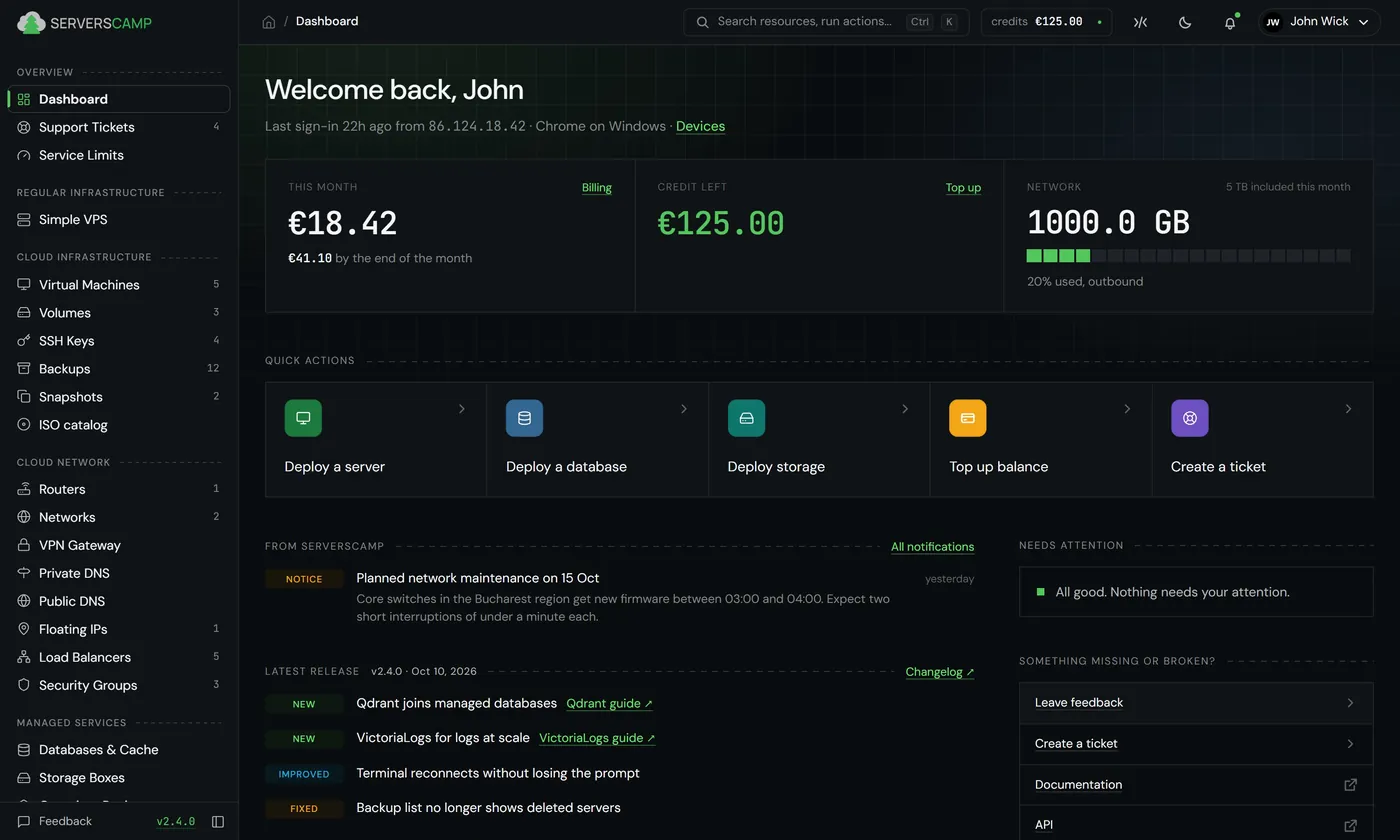
Task: Click the ServersCamp tree logo
Action: (31, 22)
